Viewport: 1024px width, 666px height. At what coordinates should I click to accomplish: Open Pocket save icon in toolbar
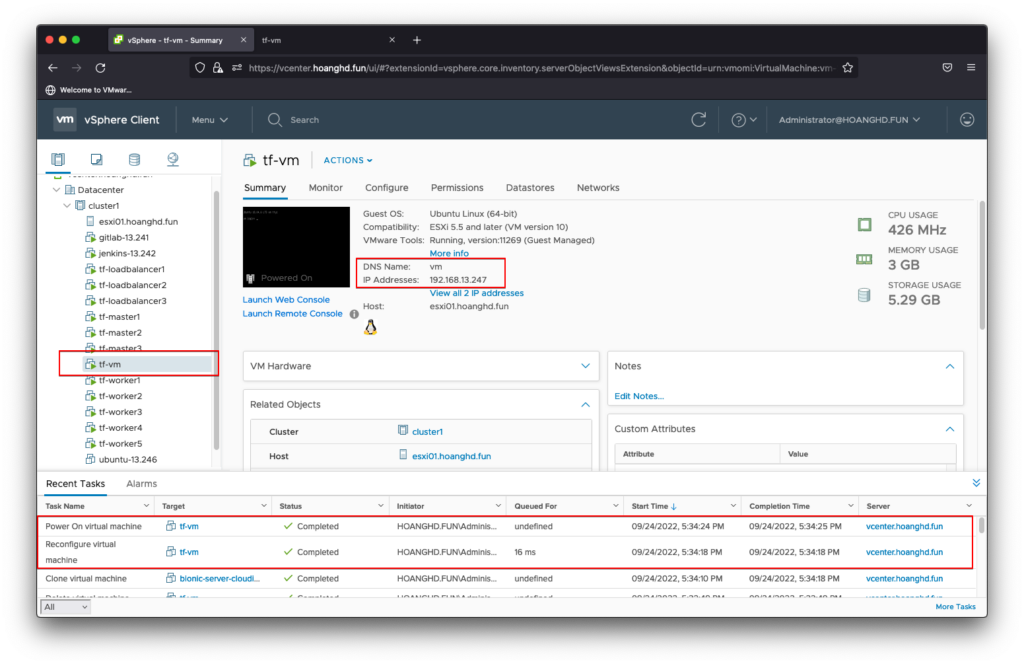point(947,67)
